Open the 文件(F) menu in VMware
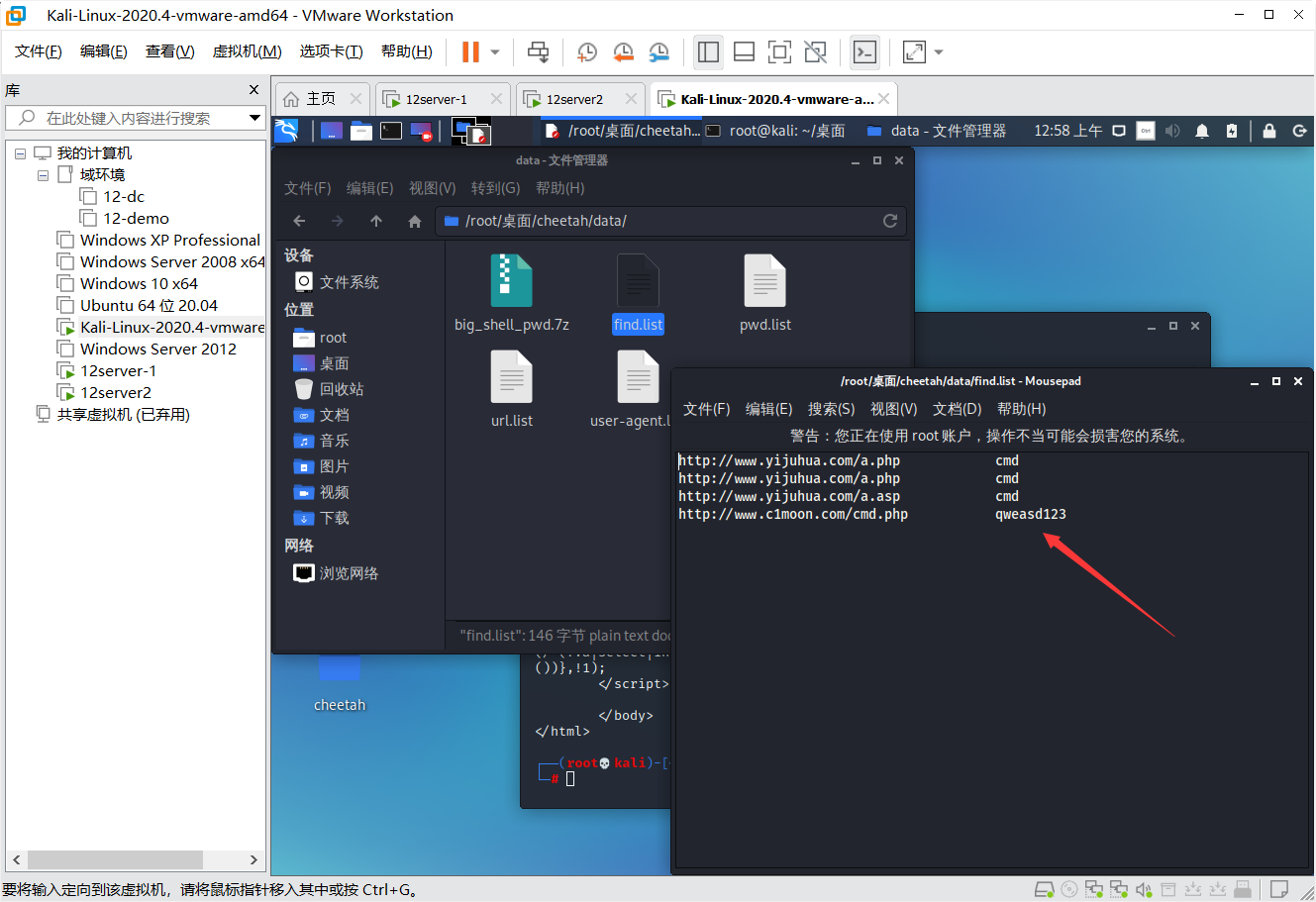Viewport: 1316px width, 902px height. coord(39,51)
